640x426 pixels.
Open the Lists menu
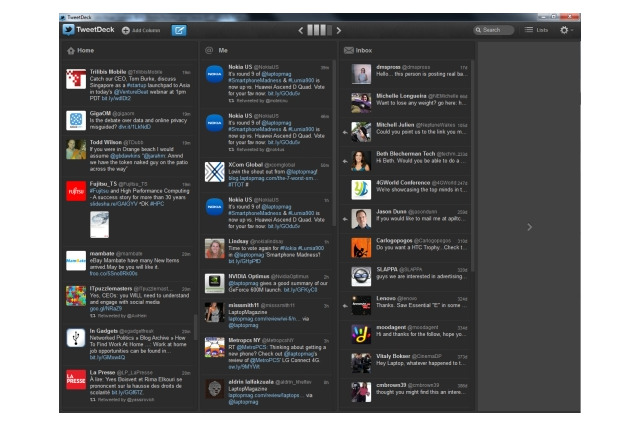tap(536, 30)
